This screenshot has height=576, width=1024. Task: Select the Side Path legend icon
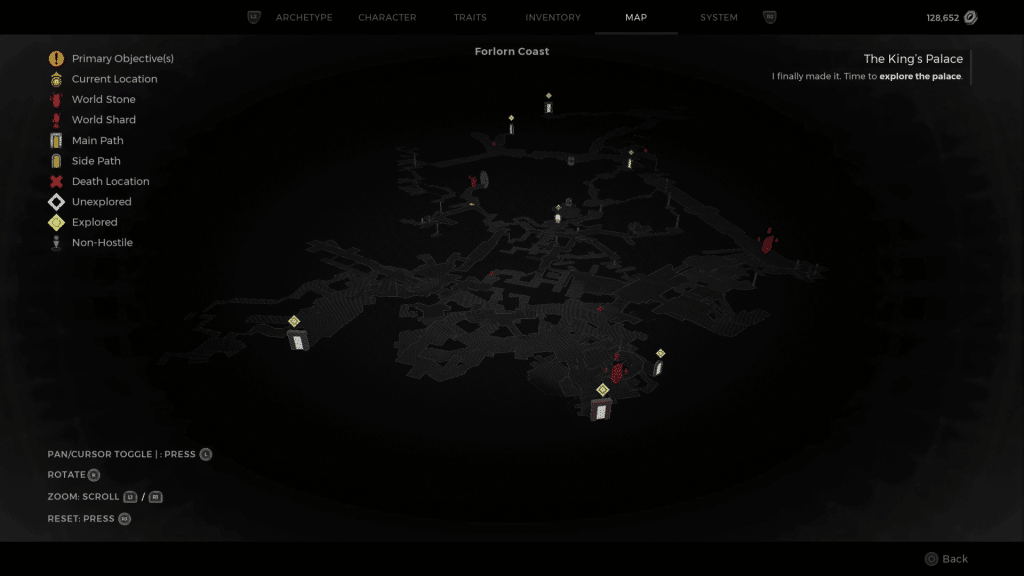(56, 161)
